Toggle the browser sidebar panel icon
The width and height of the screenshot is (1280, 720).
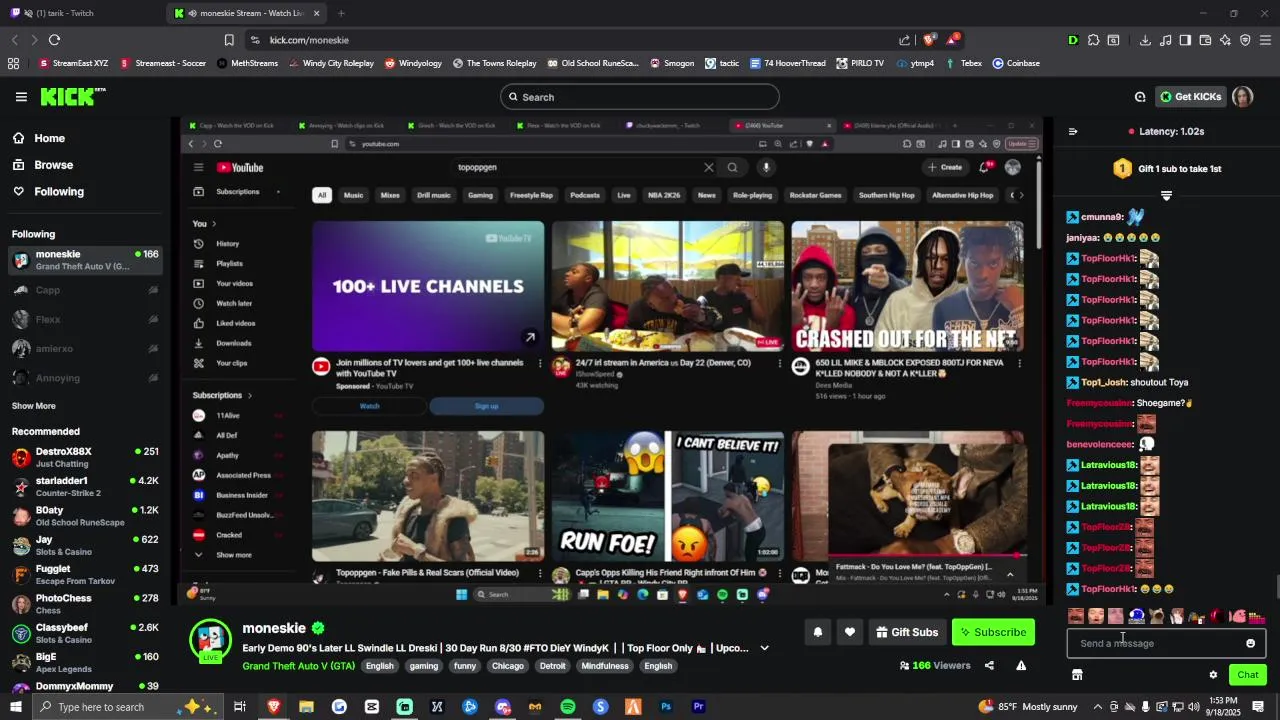(x=1185, y=40)
